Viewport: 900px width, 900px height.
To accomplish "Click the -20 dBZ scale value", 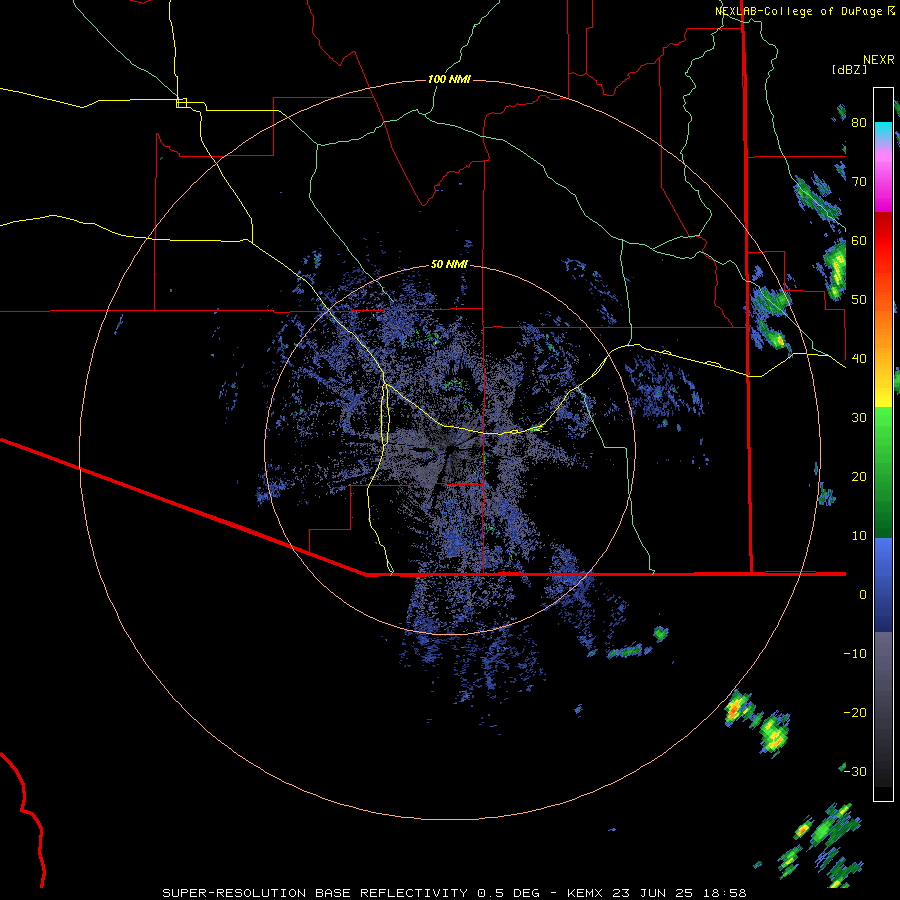I will coord(855,713).
